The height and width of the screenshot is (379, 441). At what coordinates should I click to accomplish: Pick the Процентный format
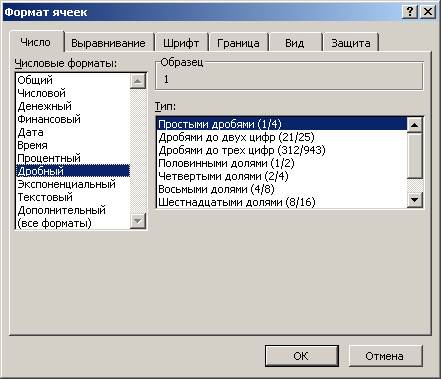point(73,158)
